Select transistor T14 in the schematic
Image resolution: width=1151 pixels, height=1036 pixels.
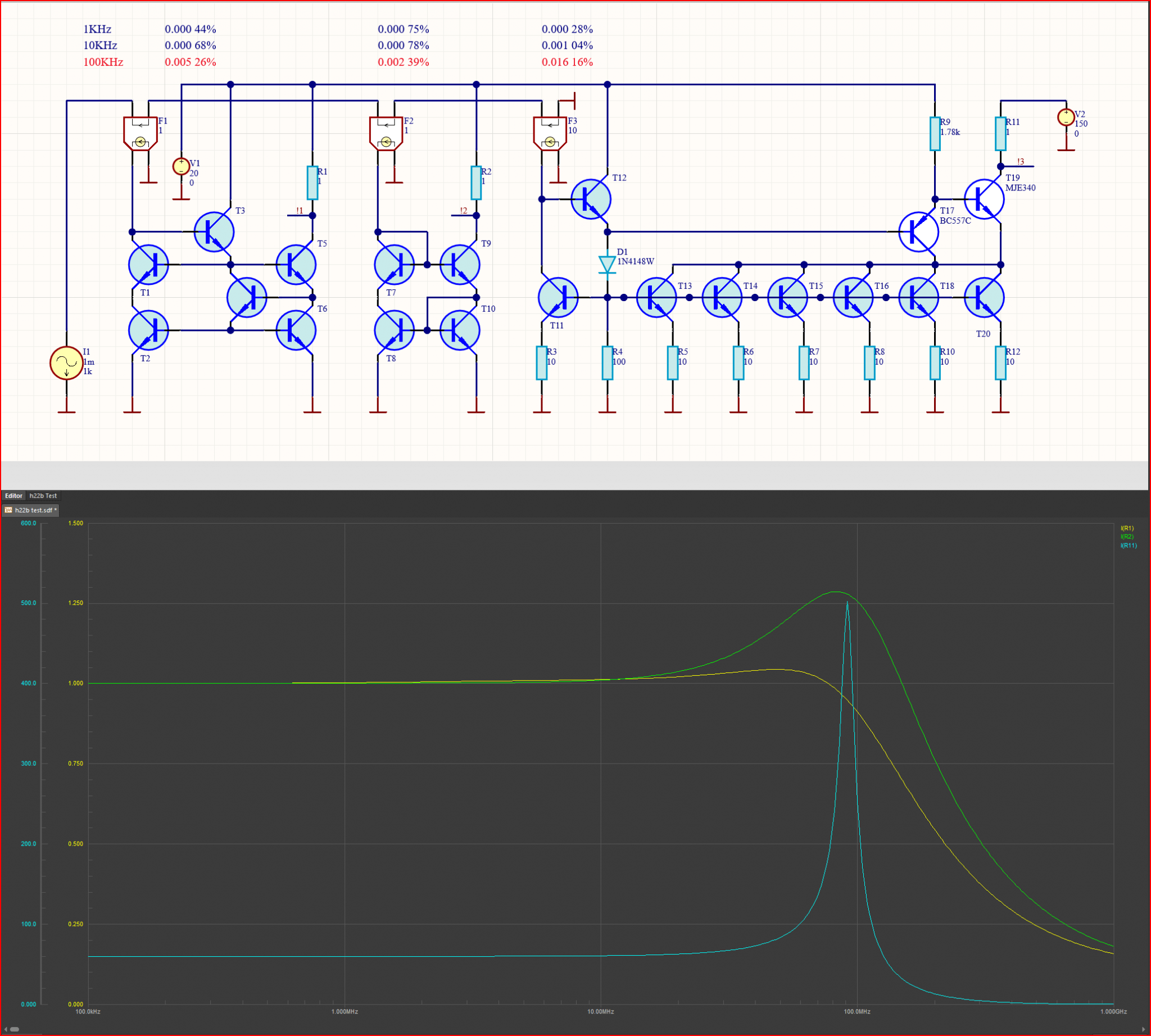pyautogui.click(x=722, y=297)
